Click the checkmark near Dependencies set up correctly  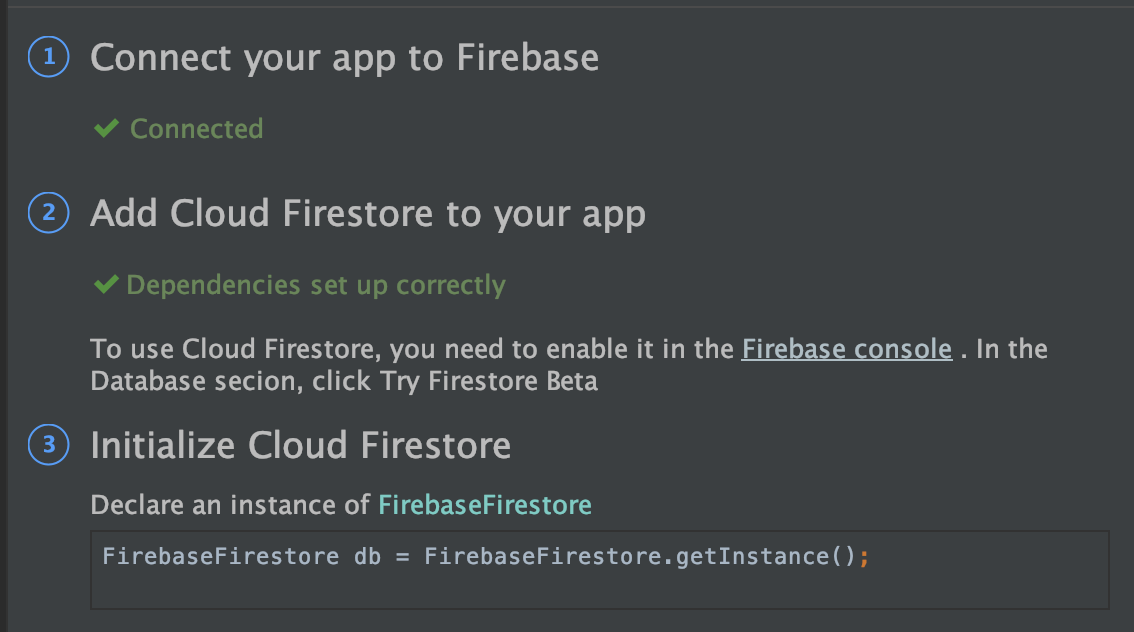point(107,285)
